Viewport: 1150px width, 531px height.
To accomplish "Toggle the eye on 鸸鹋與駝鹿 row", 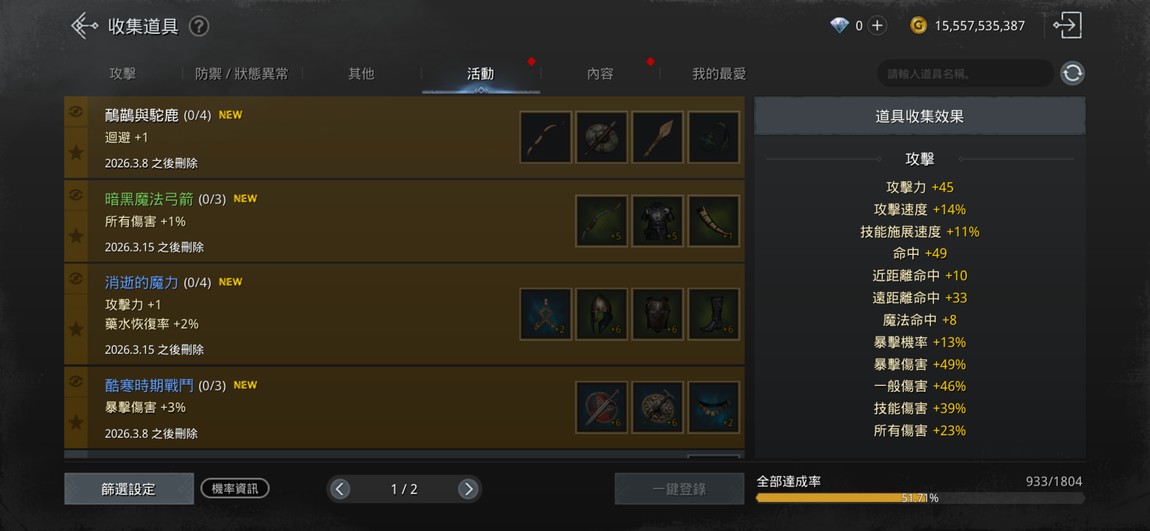I will pos(76,111).
